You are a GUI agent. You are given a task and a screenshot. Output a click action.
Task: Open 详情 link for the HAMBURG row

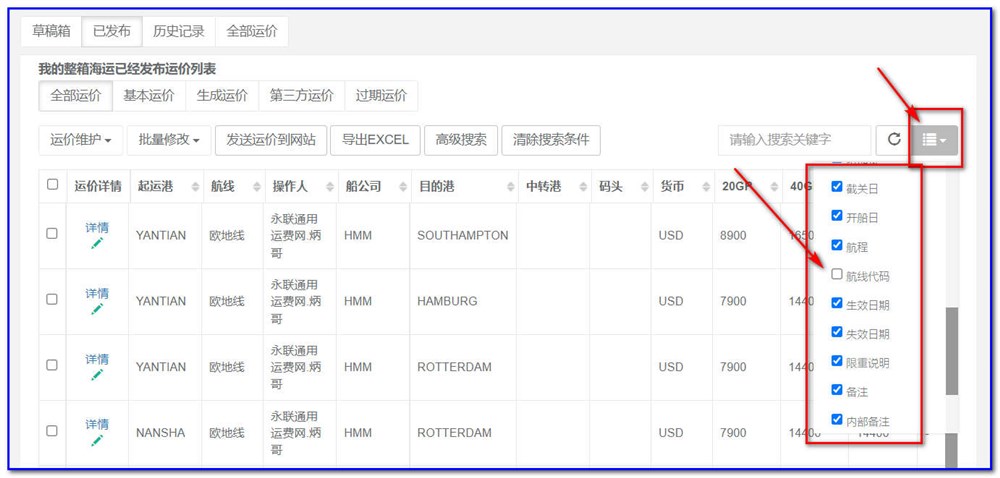coord(97,293)
